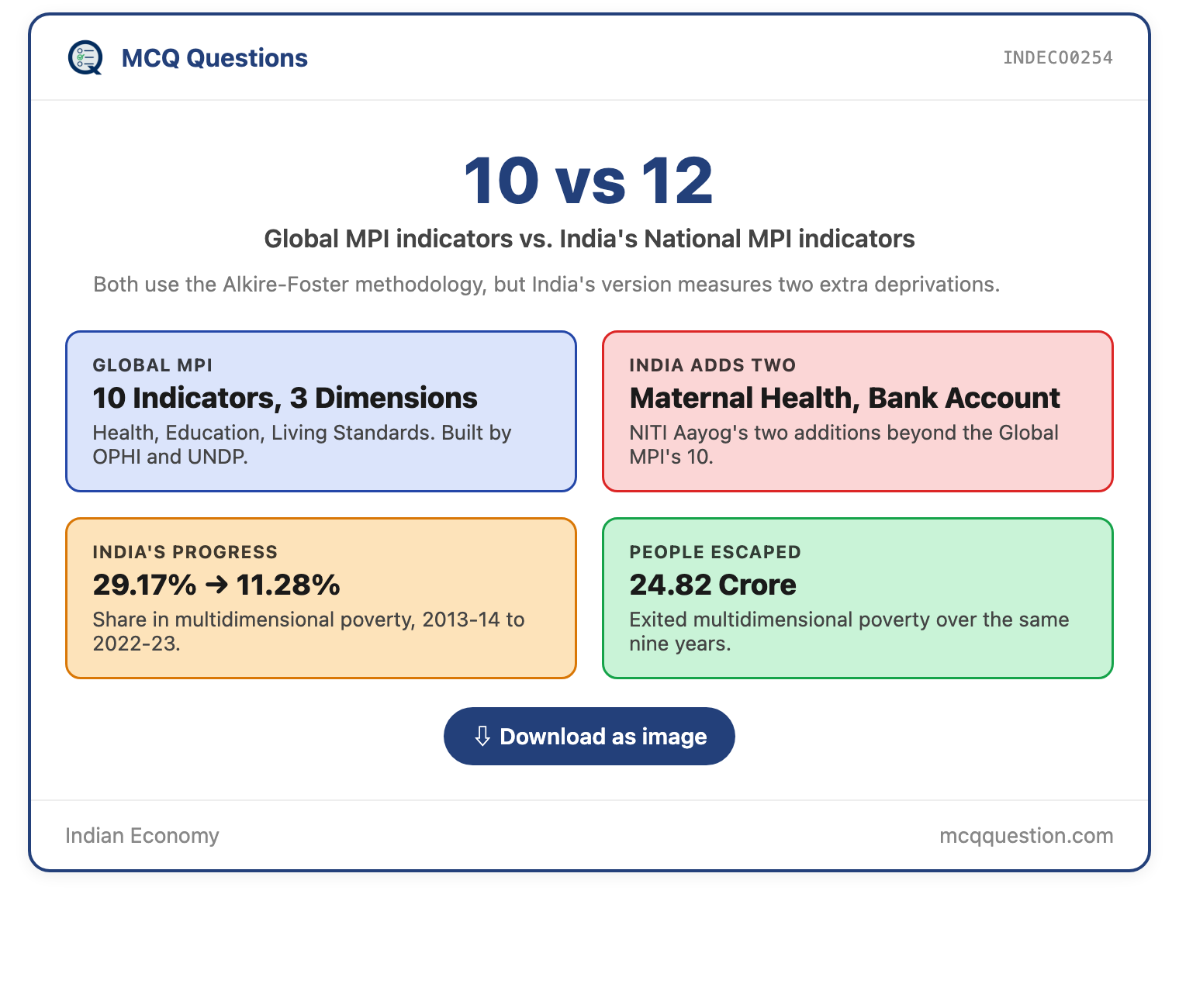Click the Indian Economy category label

coord(142,835)
